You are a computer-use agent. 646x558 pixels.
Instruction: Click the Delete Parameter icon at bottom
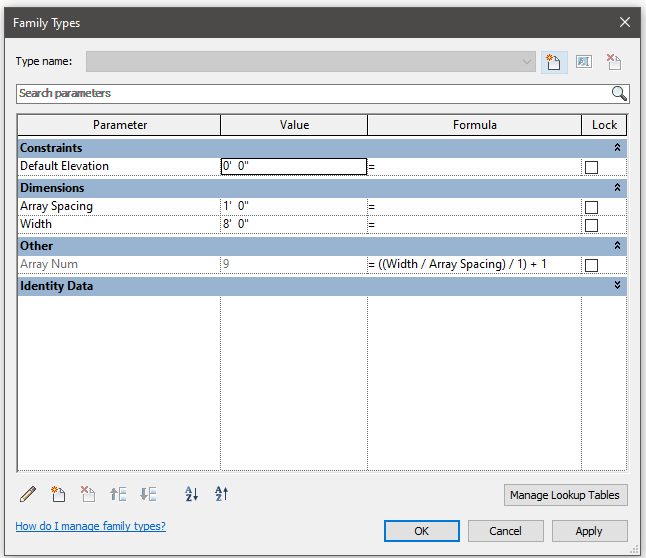[88, 494]
